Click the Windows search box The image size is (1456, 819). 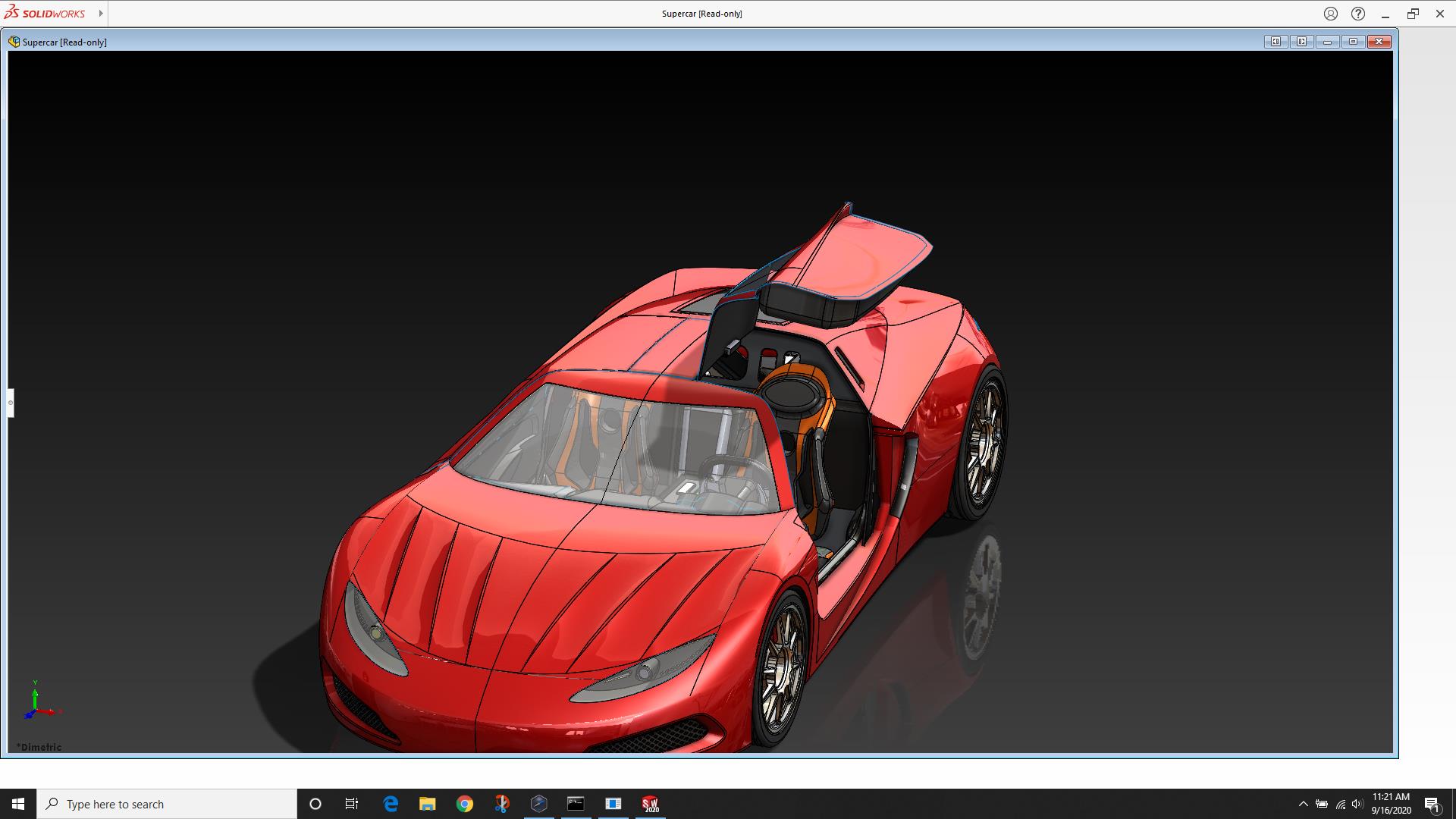pos(167,804)
